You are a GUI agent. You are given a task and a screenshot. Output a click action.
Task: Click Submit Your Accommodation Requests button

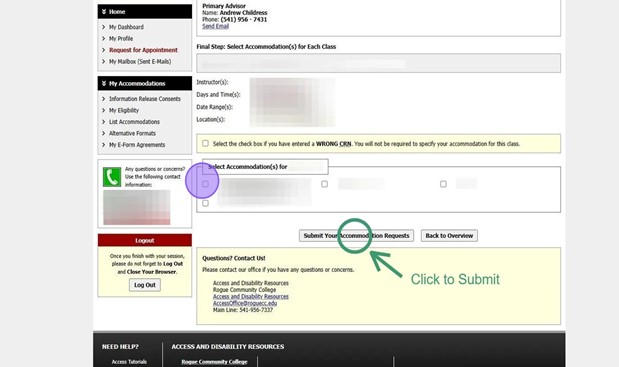point(356,236)
